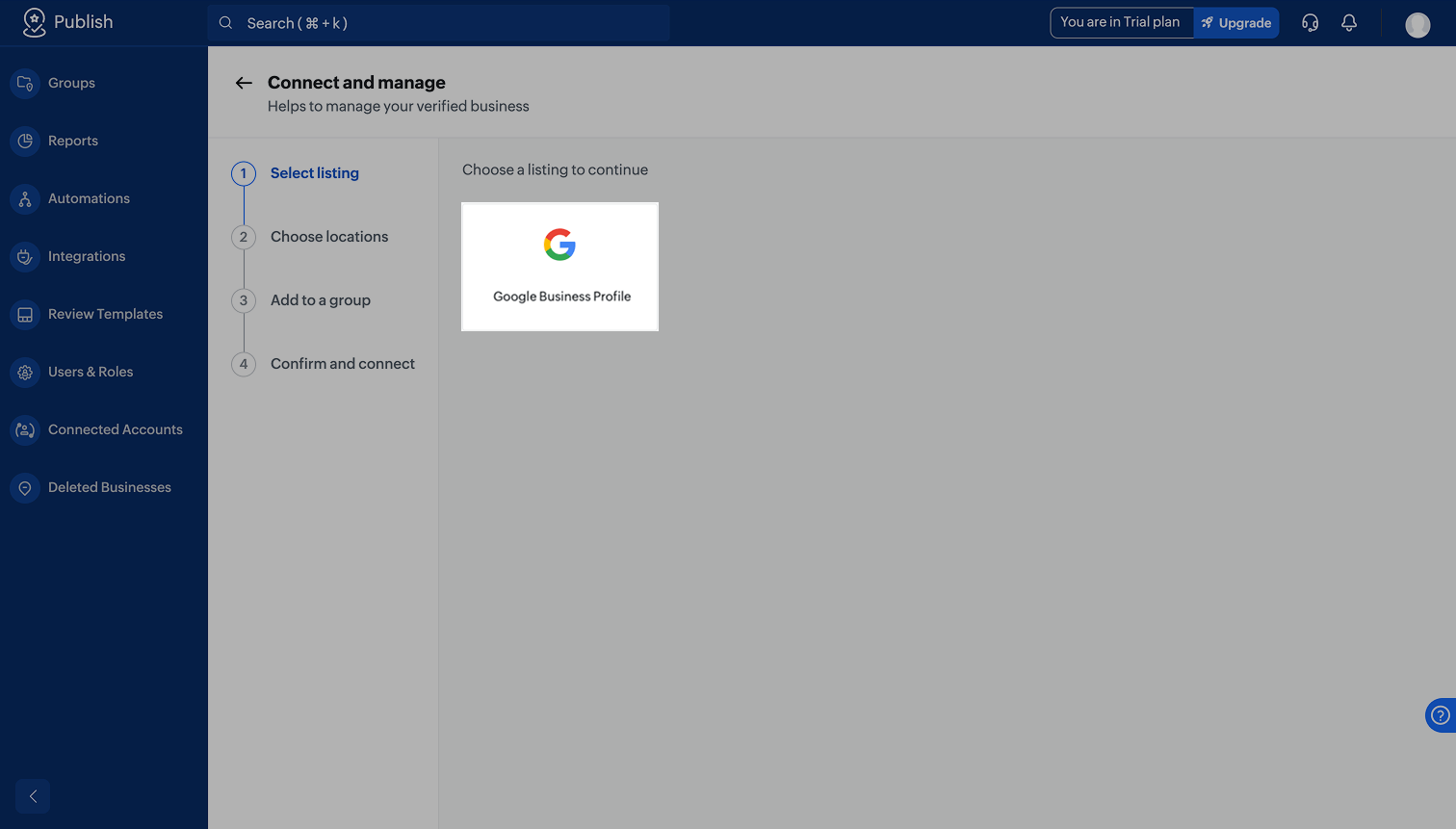The image size is (1456, 829).
Task: Click the step 2 circle
Action: click(244, 237)
